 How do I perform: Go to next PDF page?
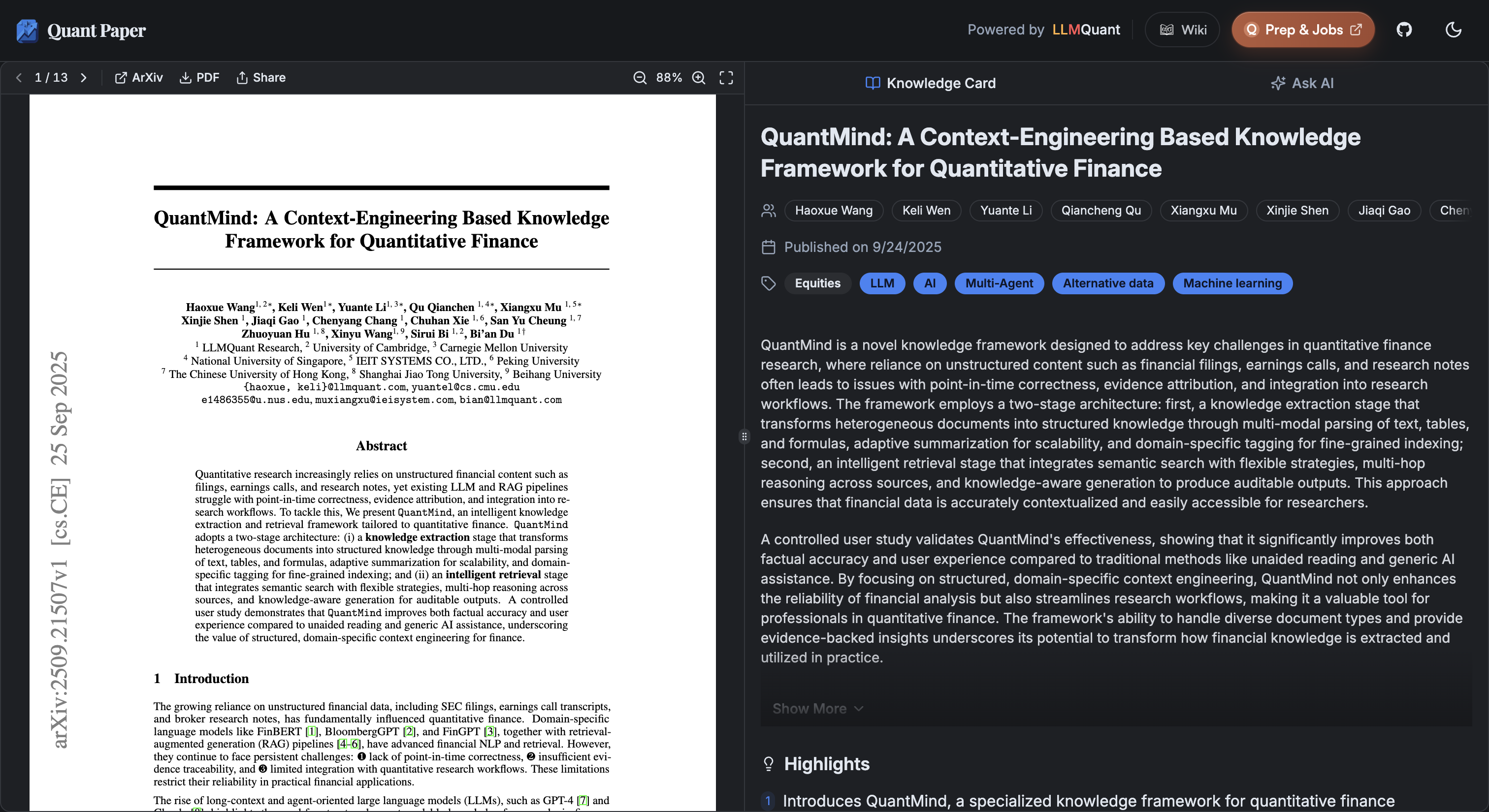coord(84,77)
